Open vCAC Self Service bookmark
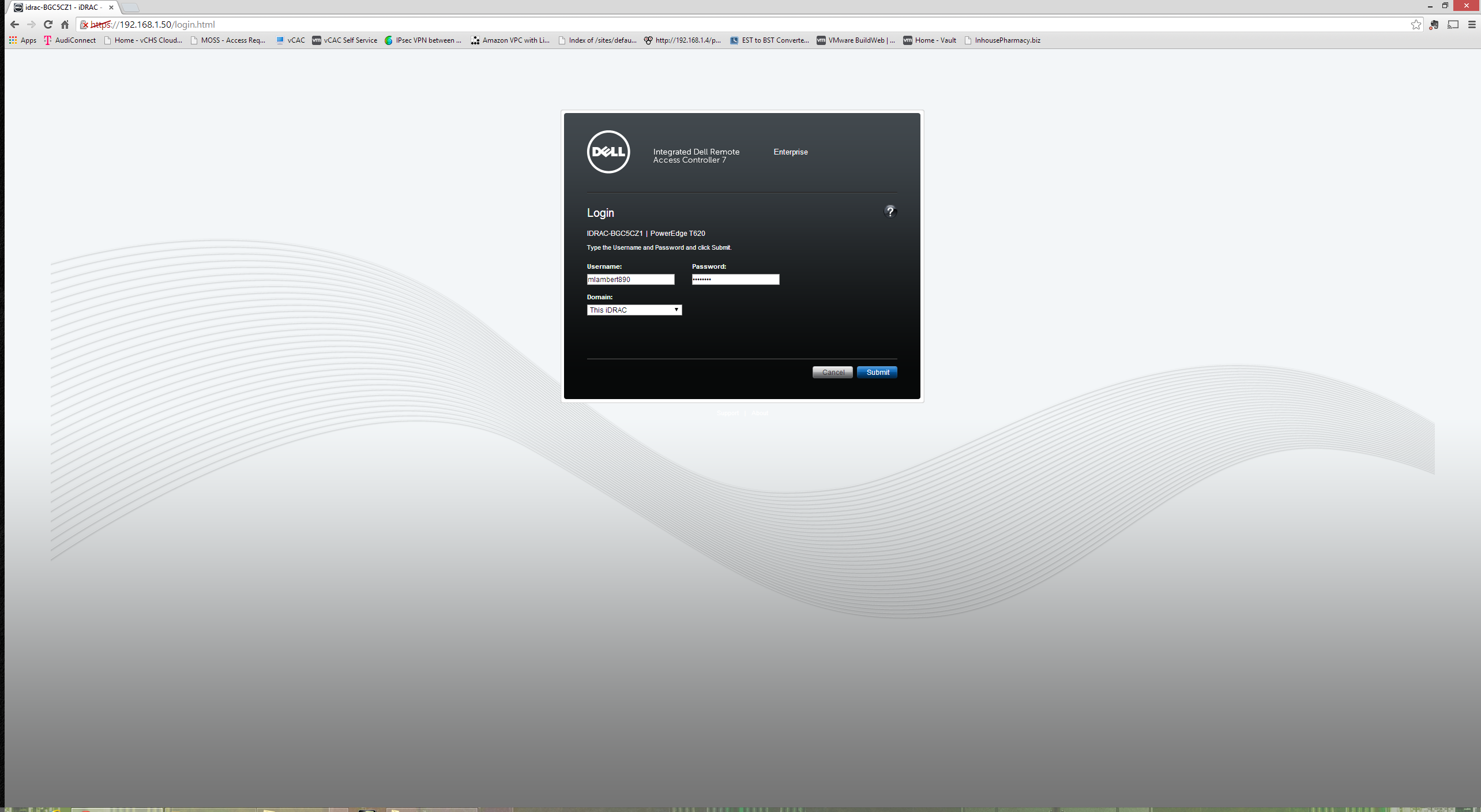The height and width of the screenshot is (812, 1481). [x=345, y=40]
